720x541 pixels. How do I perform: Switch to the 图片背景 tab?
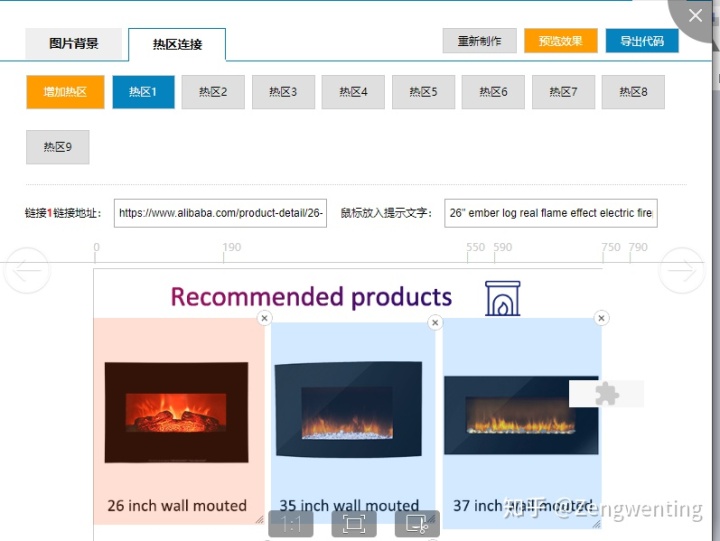[x=74, y=44]
